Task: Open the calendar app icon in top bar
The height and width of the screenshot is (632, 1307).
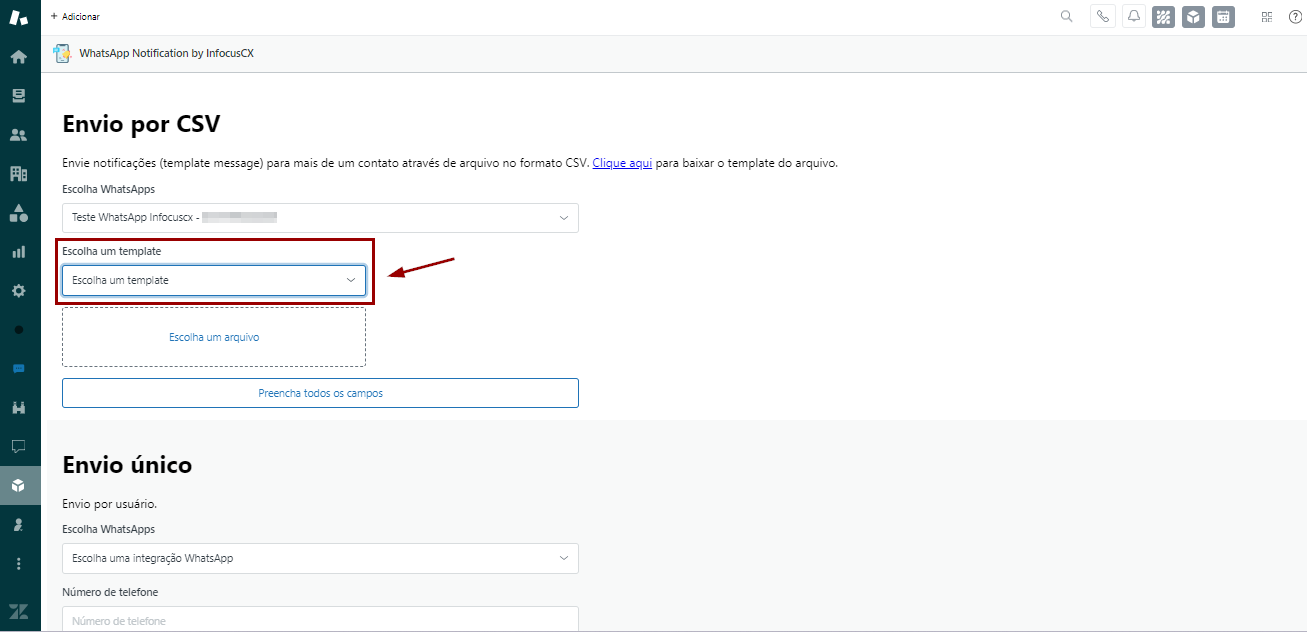Action: tap(1222, 17)
